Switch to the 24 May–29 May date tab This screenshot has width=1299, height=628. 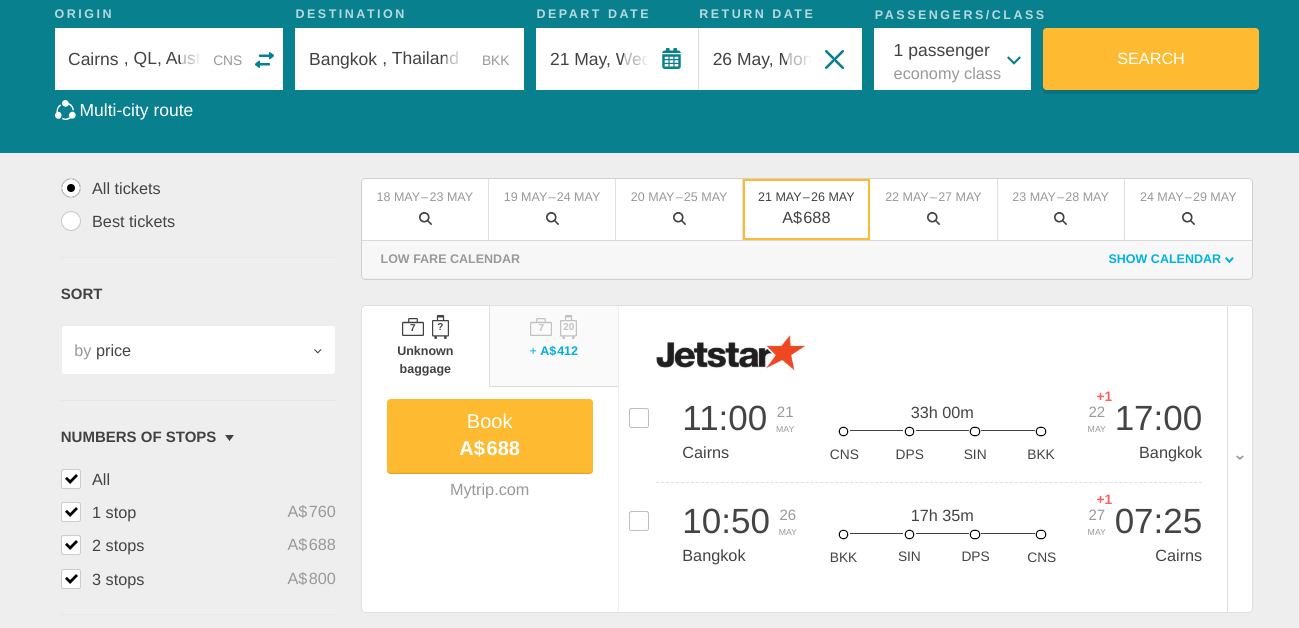coord(1188,209)
